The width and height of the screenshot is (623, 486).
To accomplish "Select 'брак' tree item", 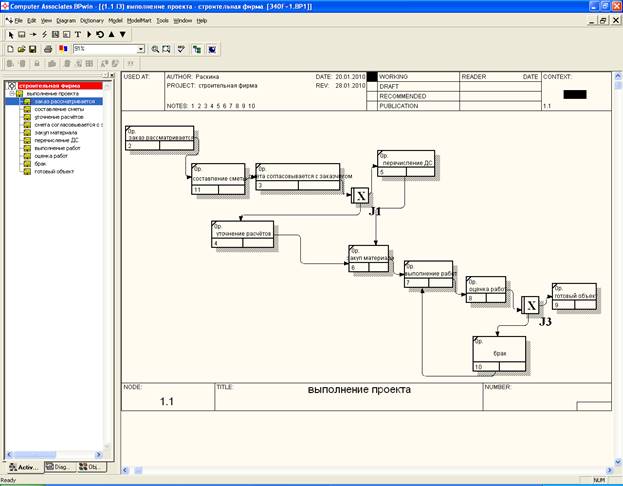I will (40, 164).
